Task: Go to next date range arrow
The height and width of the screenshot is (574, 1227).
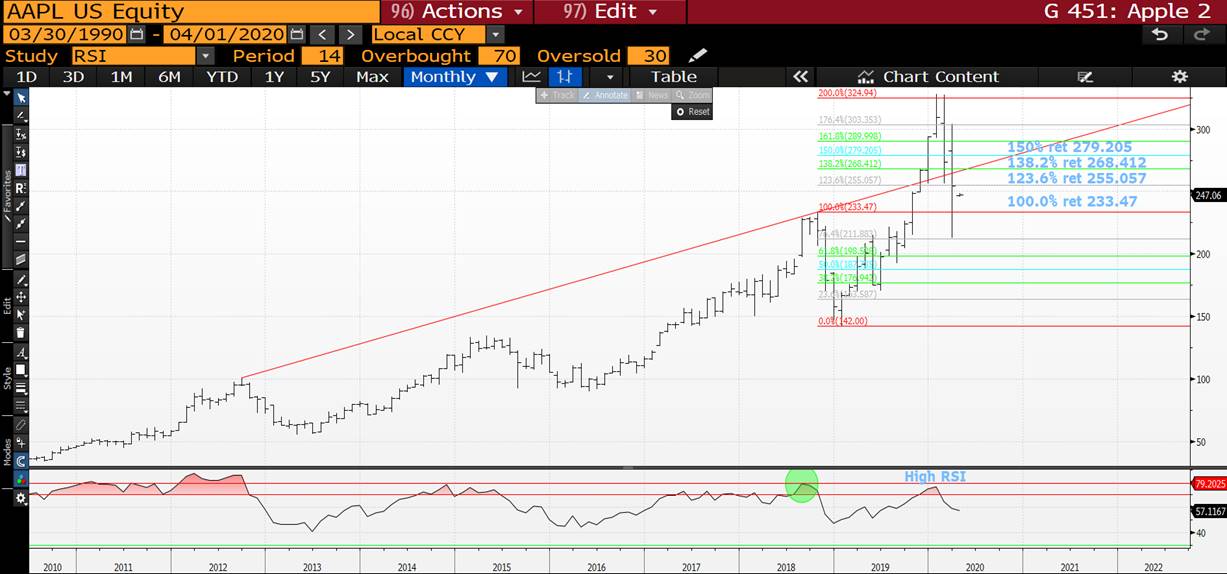Action: (349, 34)
